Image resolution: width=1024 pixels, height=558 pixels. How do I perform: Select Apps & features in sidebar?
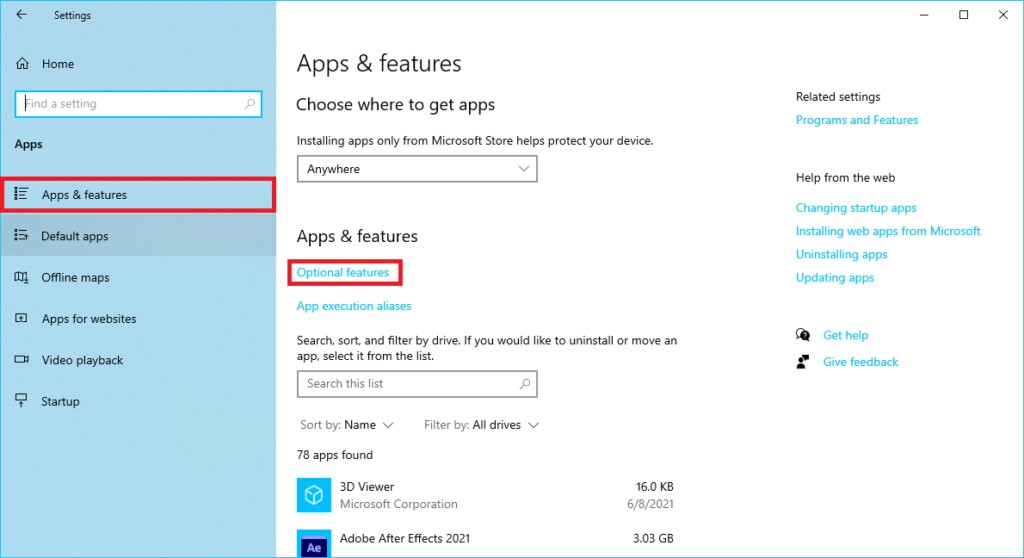(138, 195)
